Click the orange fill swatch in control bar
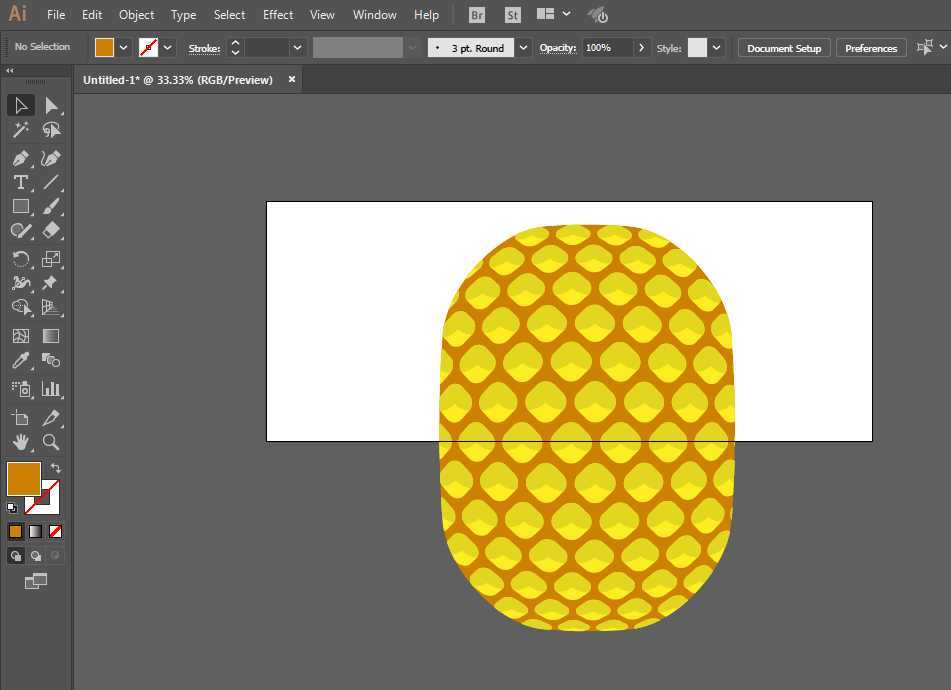Viewport: 951px width, 690px height. [x=104, y=48]
